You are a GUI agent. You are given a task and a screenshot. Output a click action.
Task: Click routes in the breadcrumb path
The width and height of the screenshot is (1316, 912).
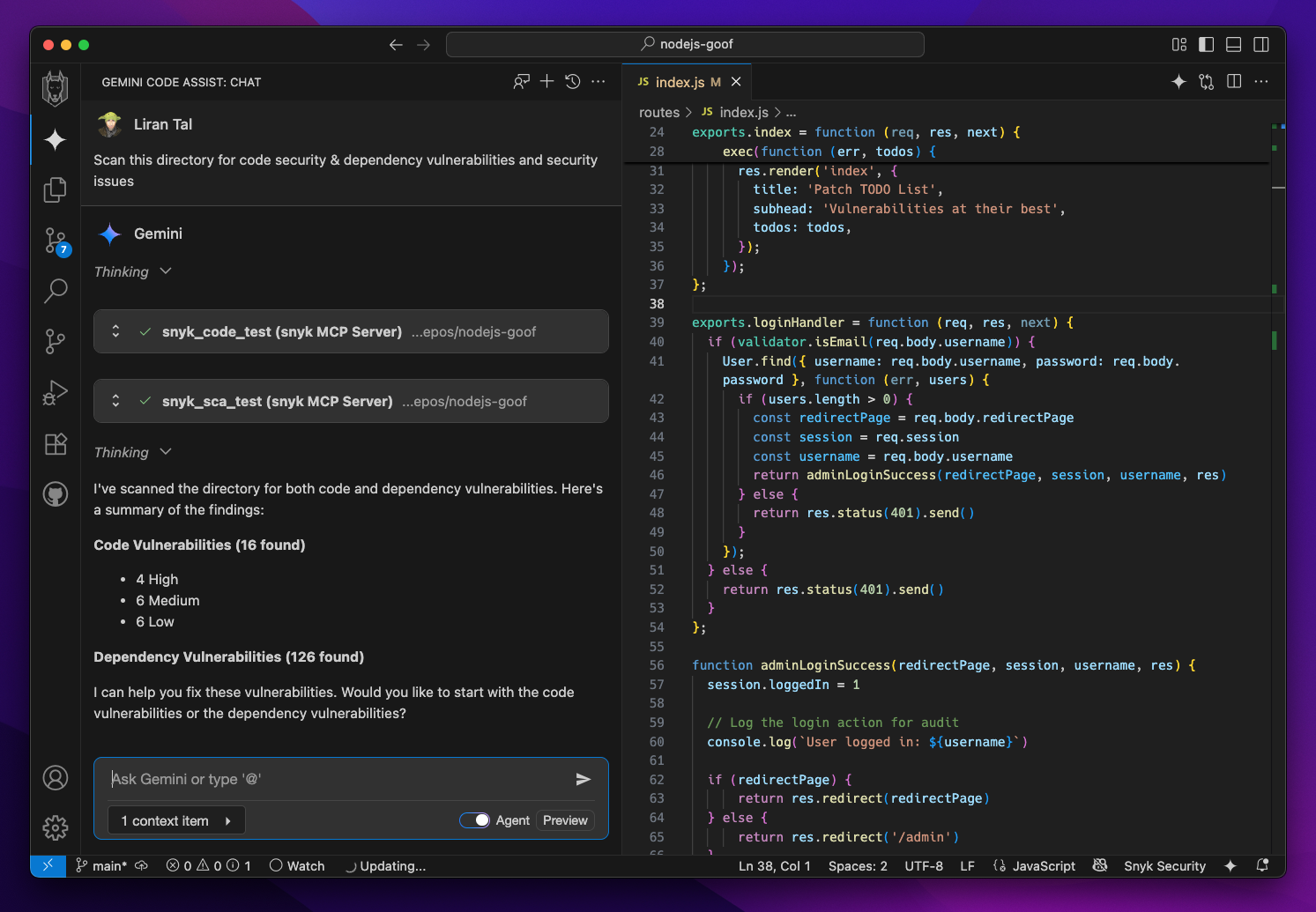pyautogui.click(x=658, y=113)
